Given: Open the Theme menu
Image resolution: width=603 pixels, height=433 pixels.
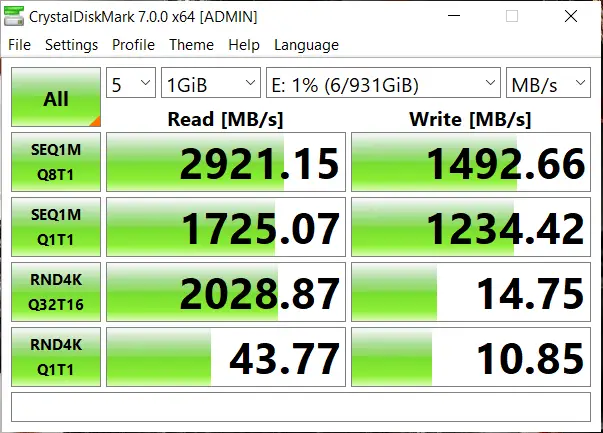Looking at the screenshot, I should pyautogui.click(x=192, y=45).
